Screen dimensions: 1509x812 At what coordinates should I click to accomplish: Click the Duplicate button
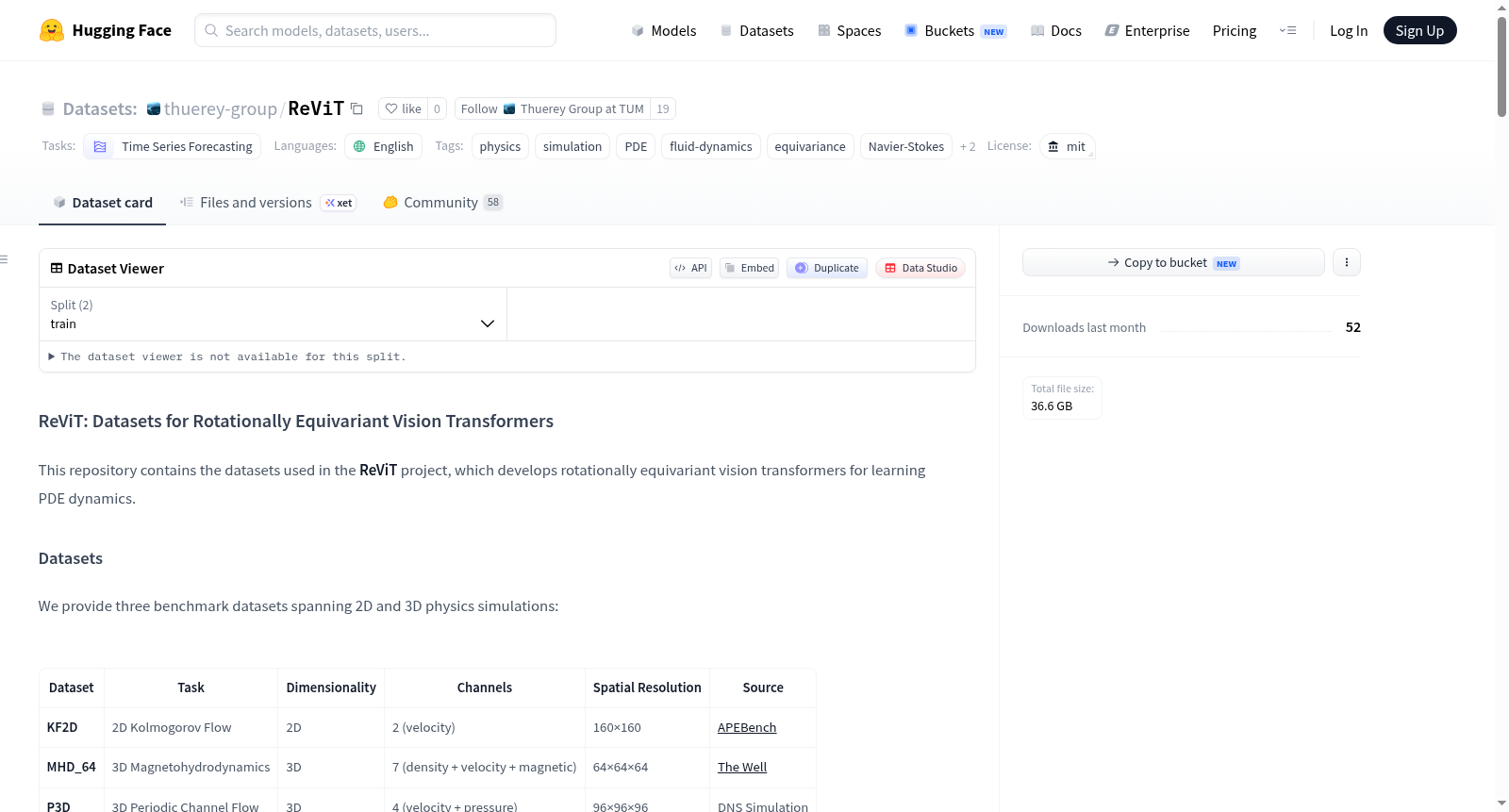tap(827, 268)
